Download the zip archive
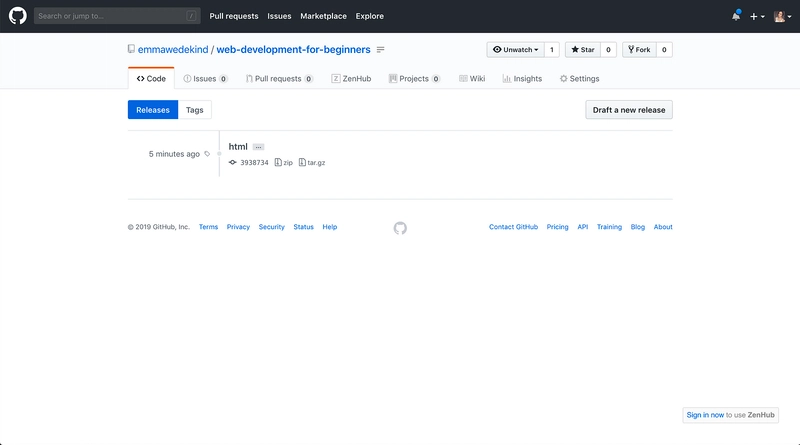The image size is (800, 445). tap(284, 162)
